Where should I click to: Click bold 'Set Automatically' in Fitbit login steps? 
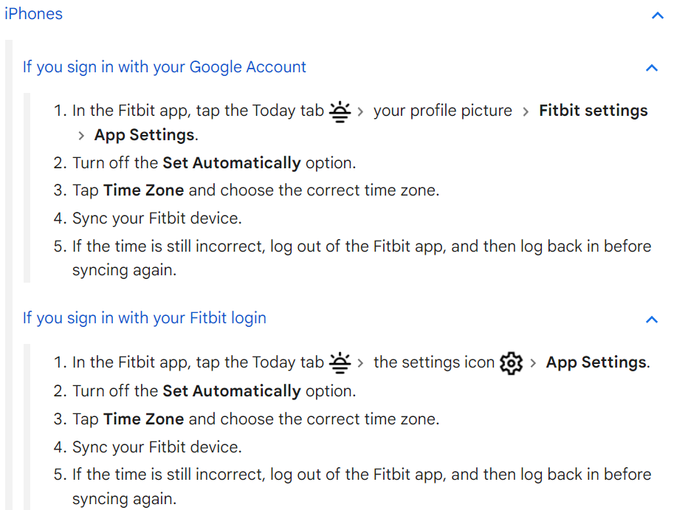point(232,391)
